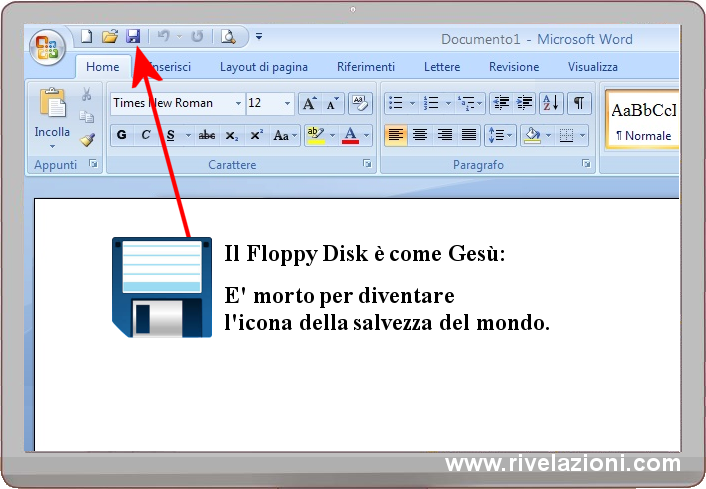Image resolution: width=706 pixels, height=489 pixels.
Task: Toggle show paragraph marks (¶)
Action: tap(579, 103)
